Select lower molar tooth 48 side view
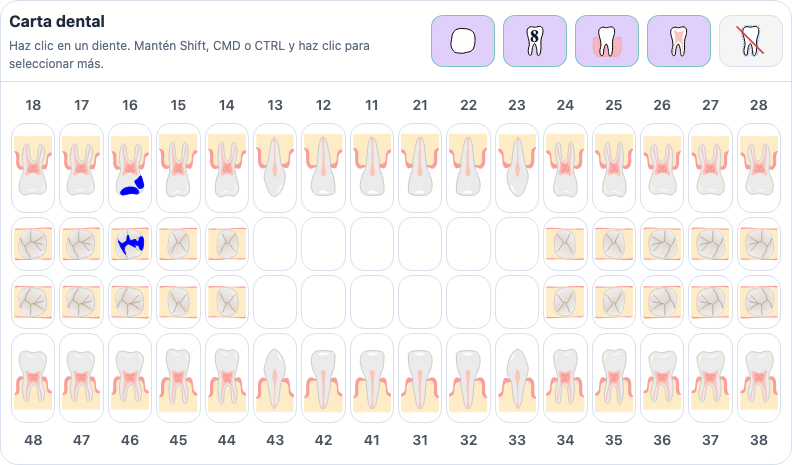Screen dimensions: 792x465 click(x=33, y=378)
